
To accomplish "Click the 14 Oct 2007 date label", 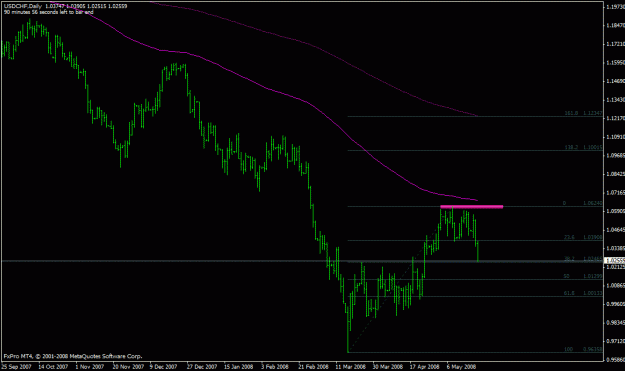I will pyautogui.click(x=53, y=367).
